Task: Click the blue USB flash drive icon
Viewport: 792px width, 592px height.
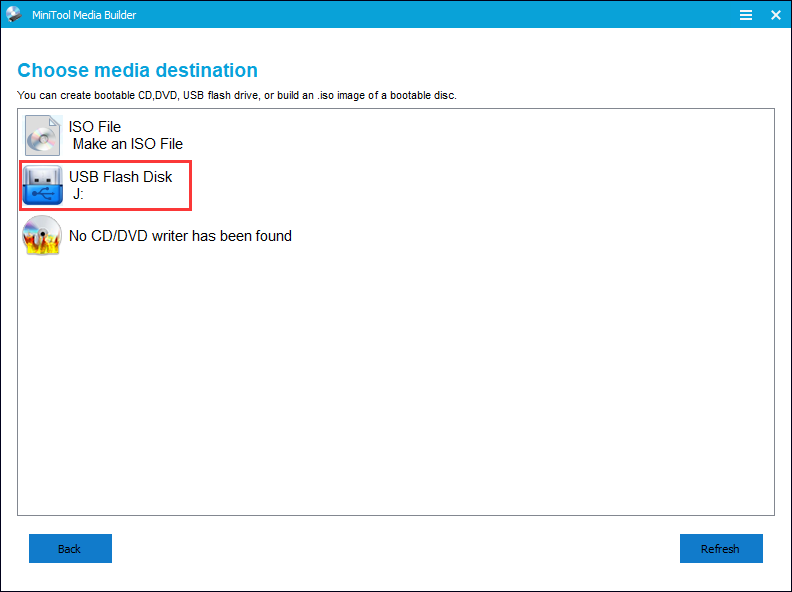Action: click(43, 185)
